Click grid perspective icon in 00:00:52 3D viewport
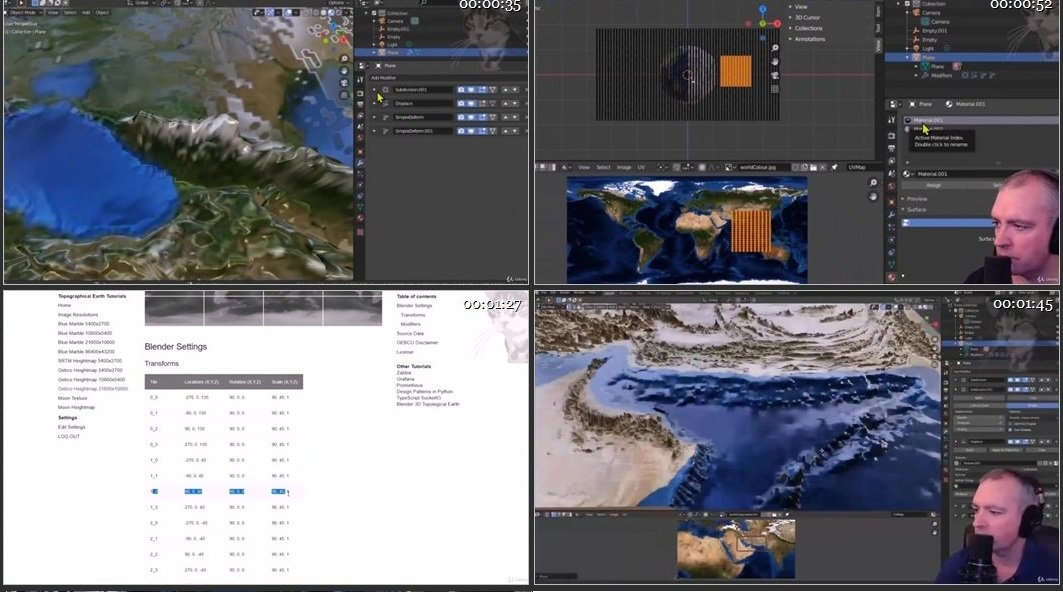This screenshot has height=592, width=1063. [775, 89]
